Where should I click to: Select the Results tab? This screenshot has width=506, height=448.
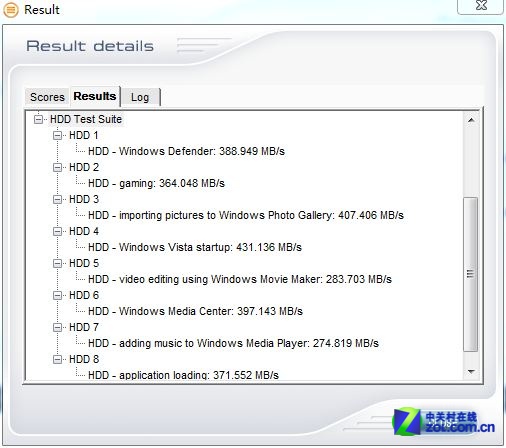[x=95, y=96]
